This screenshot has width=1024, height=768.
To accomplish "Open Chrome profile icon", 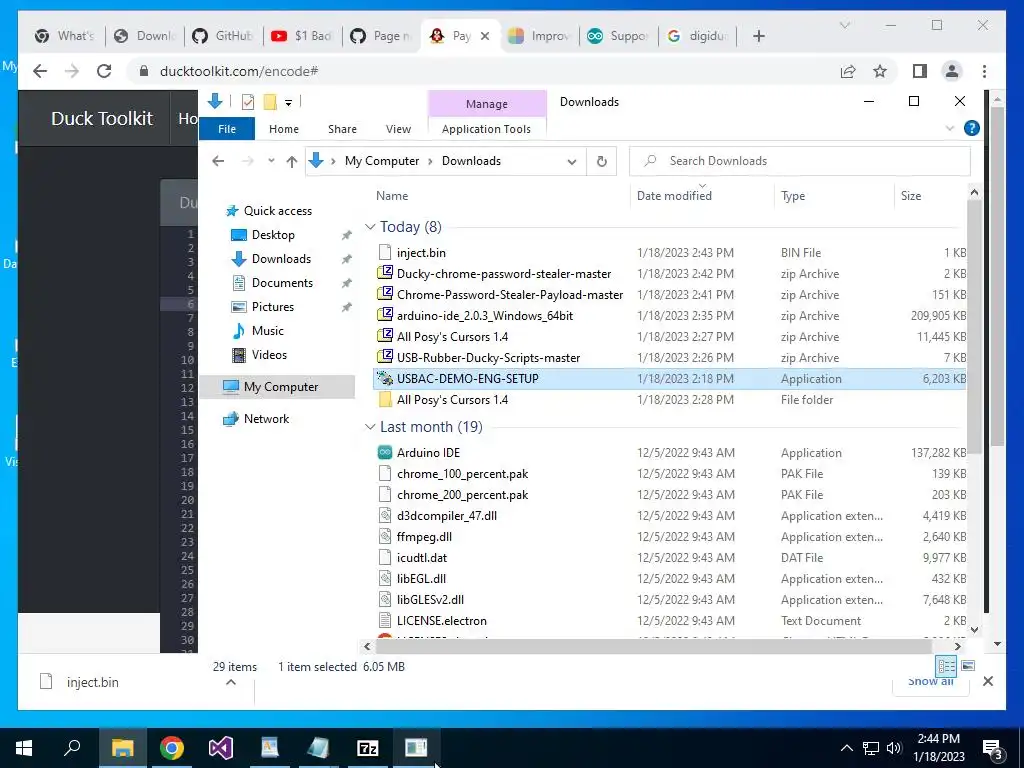I will pos(952,71).
